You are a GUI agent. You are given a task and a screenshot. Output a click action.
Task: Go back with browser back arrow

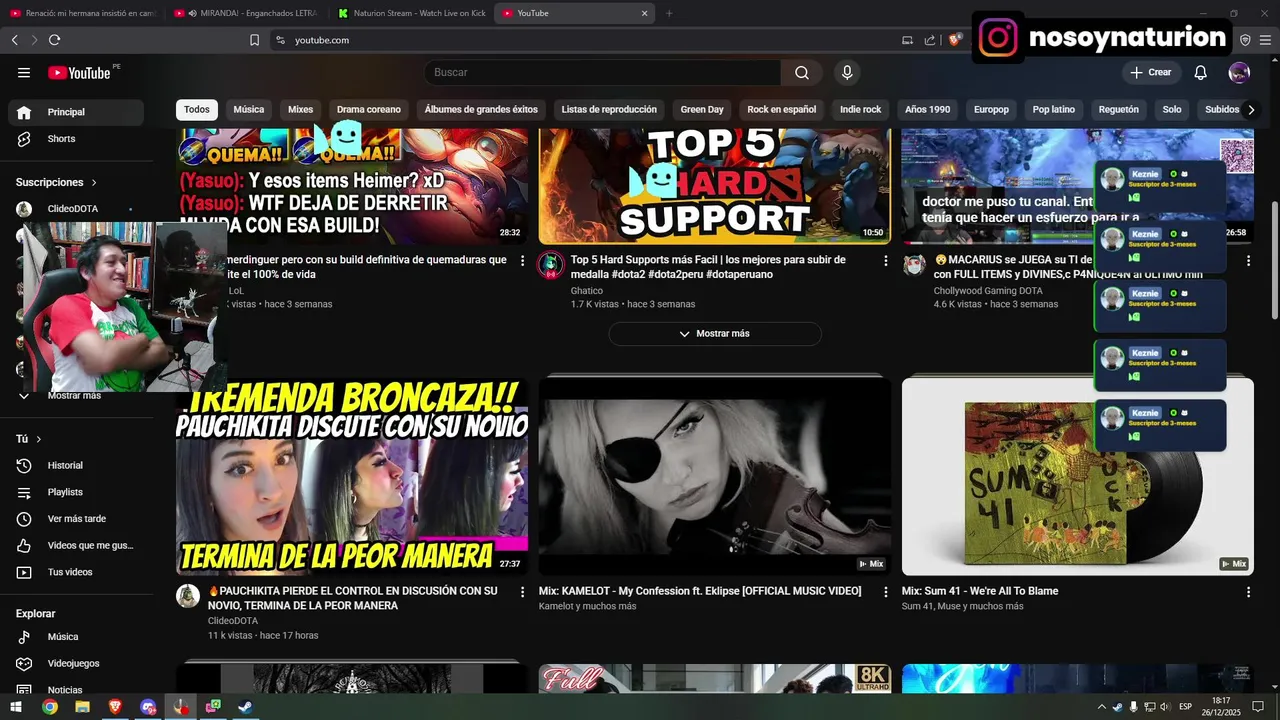point(15,40)
